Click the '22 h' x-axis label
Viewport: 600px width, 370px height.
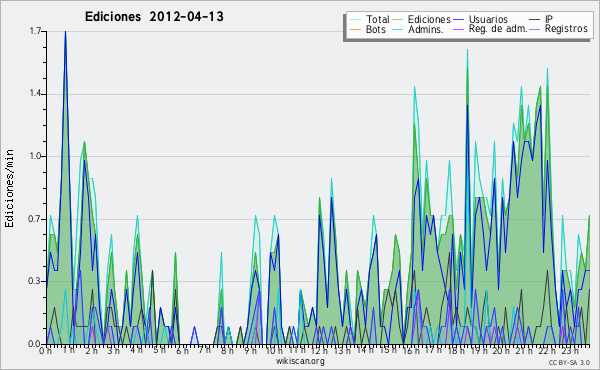(546, 351)
